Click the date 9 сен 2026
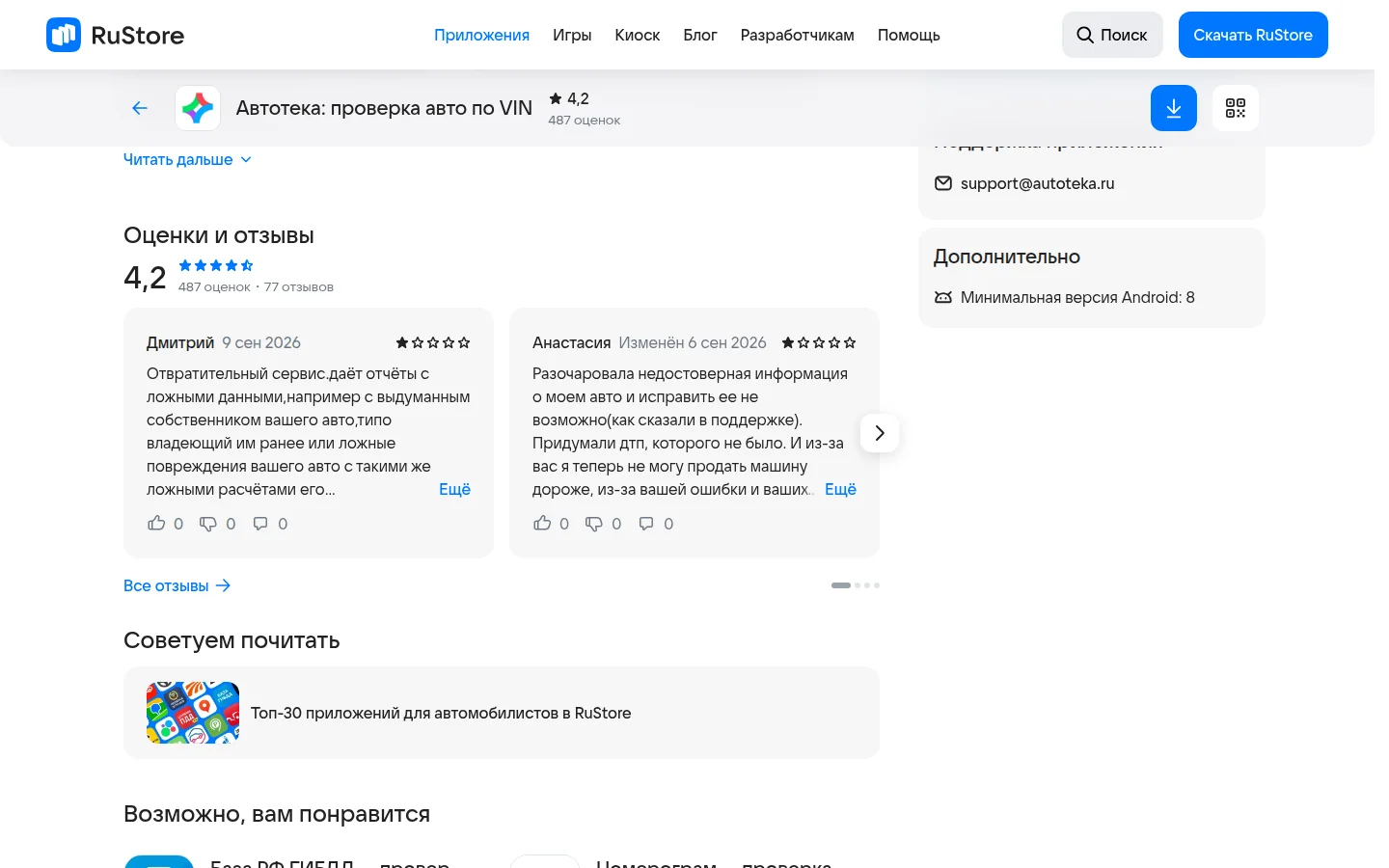Viewport: 1389px width, 868px height. click(x=261, y=342)
